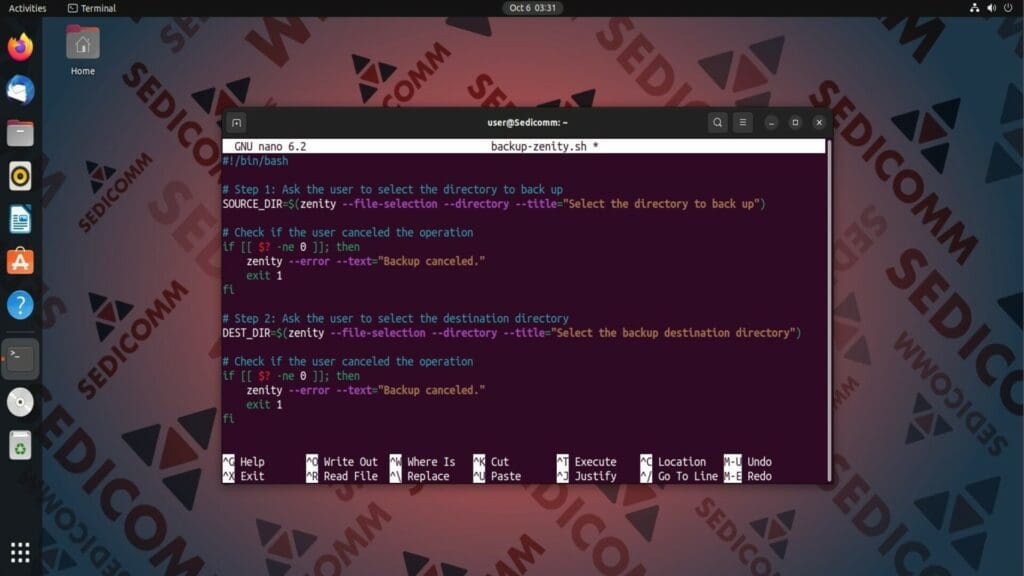Open the Show Applications grid
Image resolution: width=1024 pixels, height=576 pixels.
tap(20, 552)
